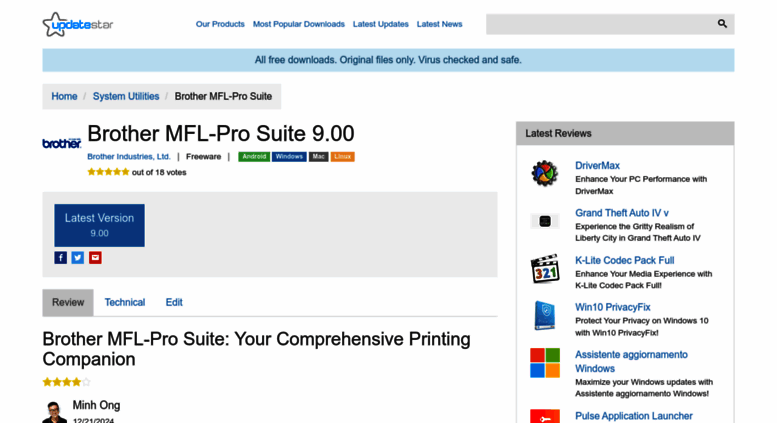The height and width of the screenshot is (423, 777).
Task: Click the search magnifier icon
Action: coord(722,24)
